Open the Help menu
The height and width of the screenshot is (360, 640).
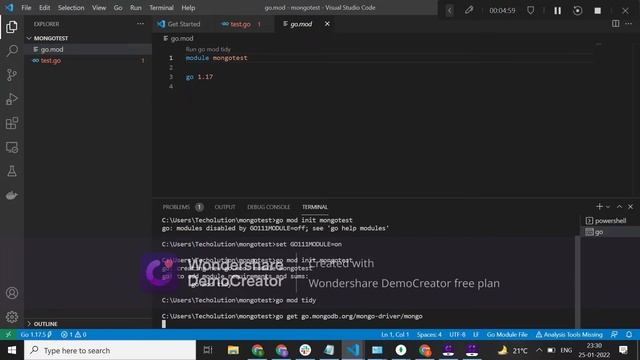coord(188,8)
